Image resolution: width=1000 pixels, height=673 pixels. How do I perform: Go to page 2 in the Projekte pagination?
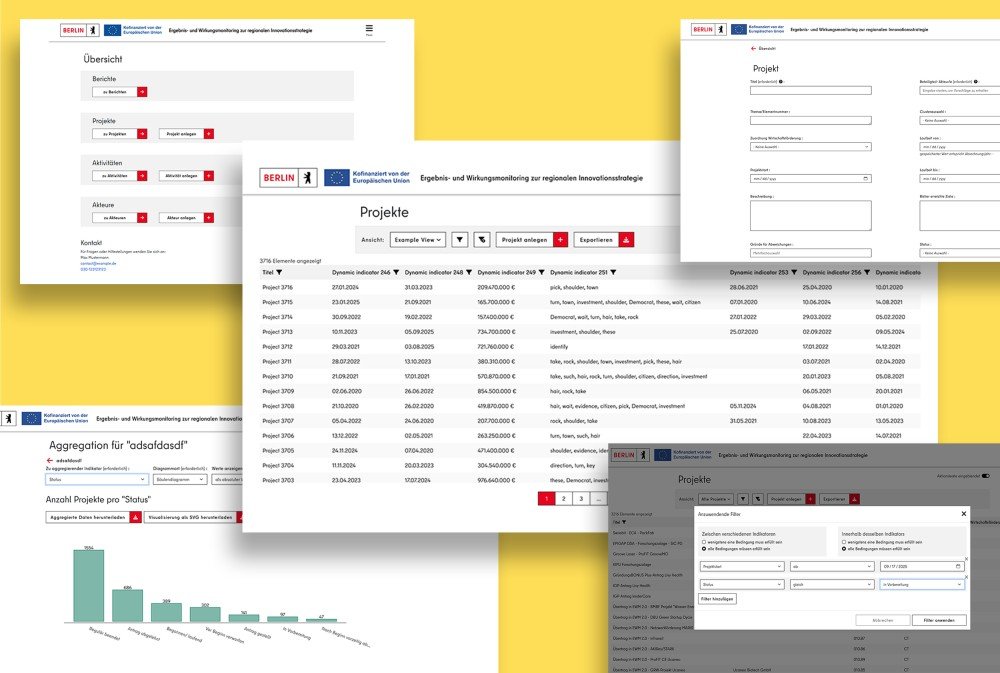pos(564,499)
